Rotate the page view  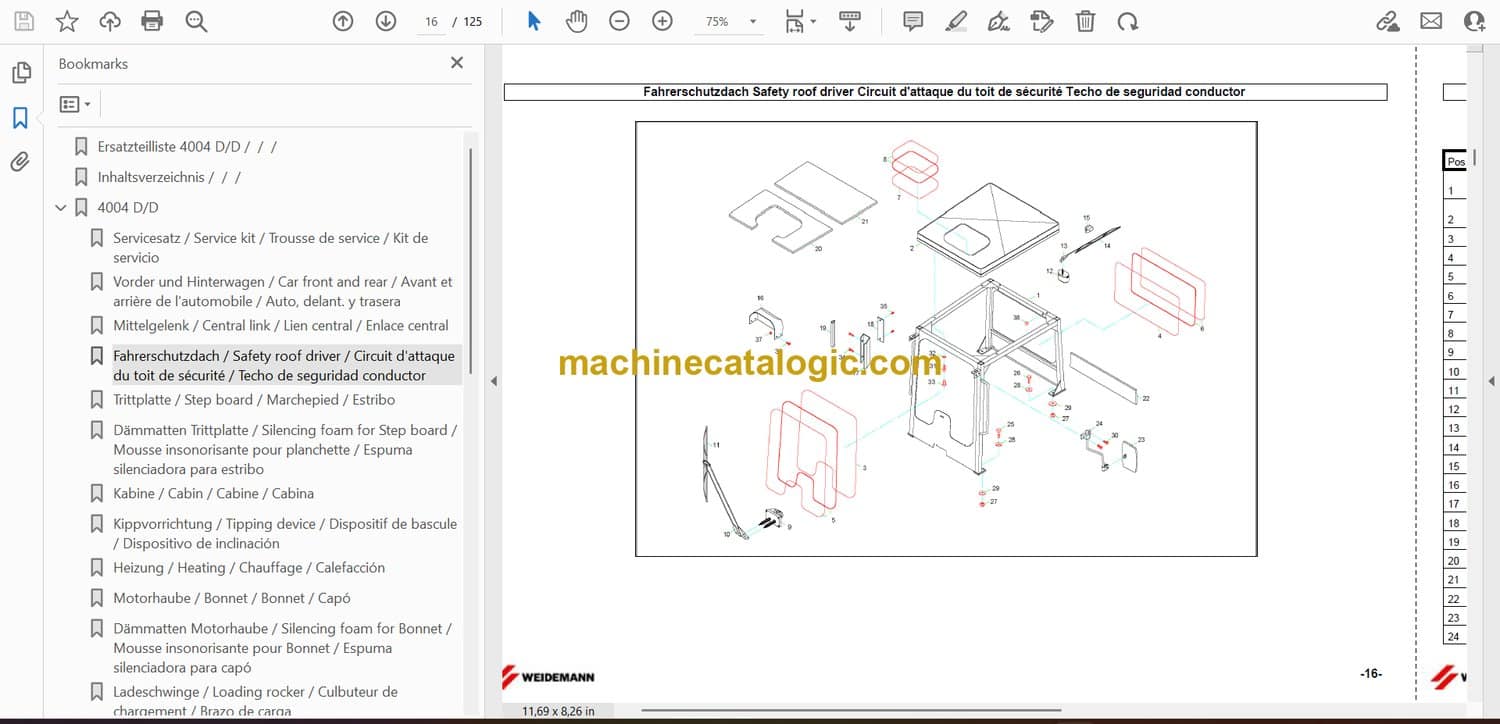(1128, 21)
